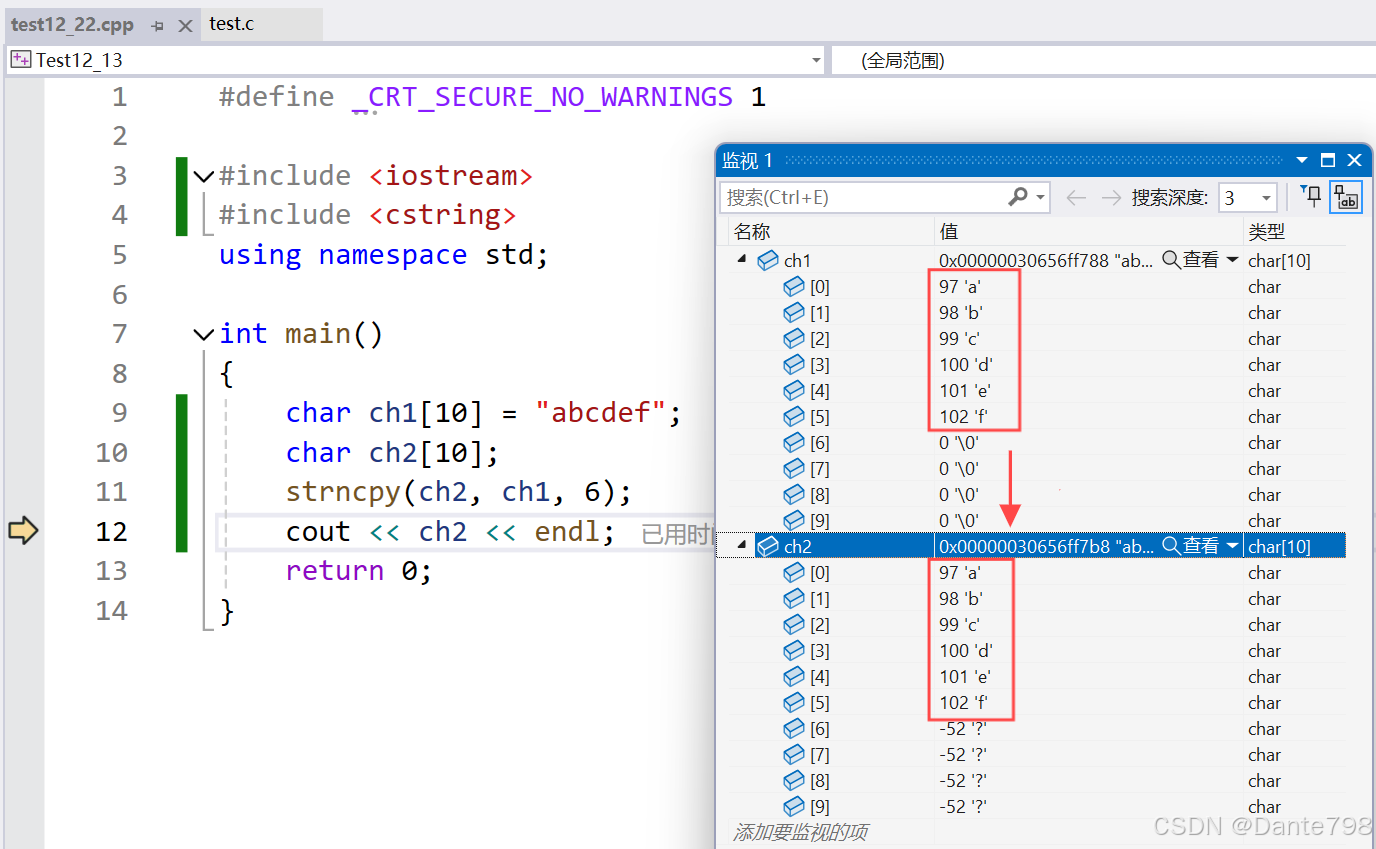Click the 搜索深度: label
The height and width of the screenshot is (849, 1376).
coord(1170,198)
